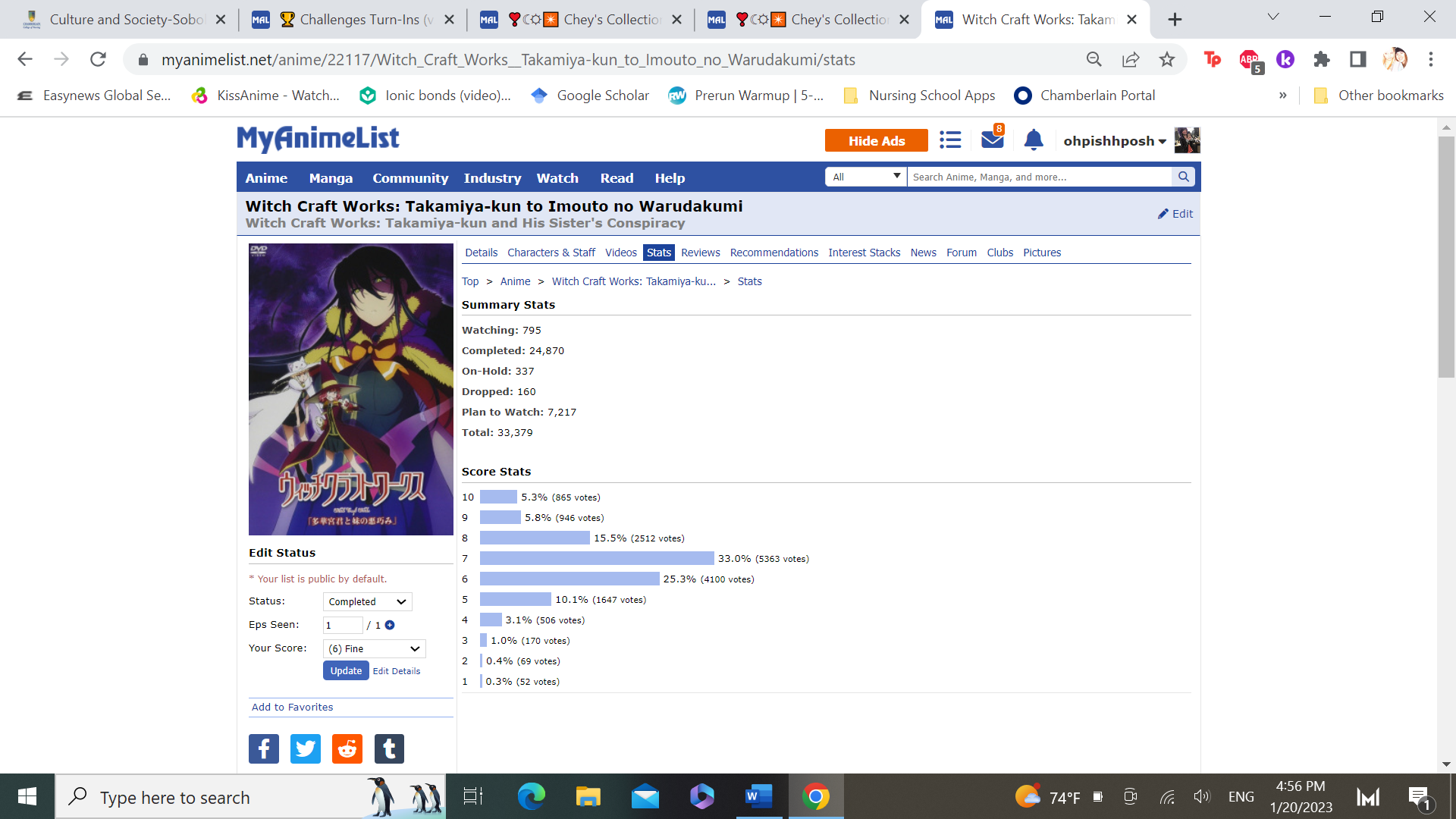Image resolution: width=1456 pixels, height=819 pixels.
Task: Open Chrome menu three dots
Action: pyautogui.click(x=1431, y=59)
